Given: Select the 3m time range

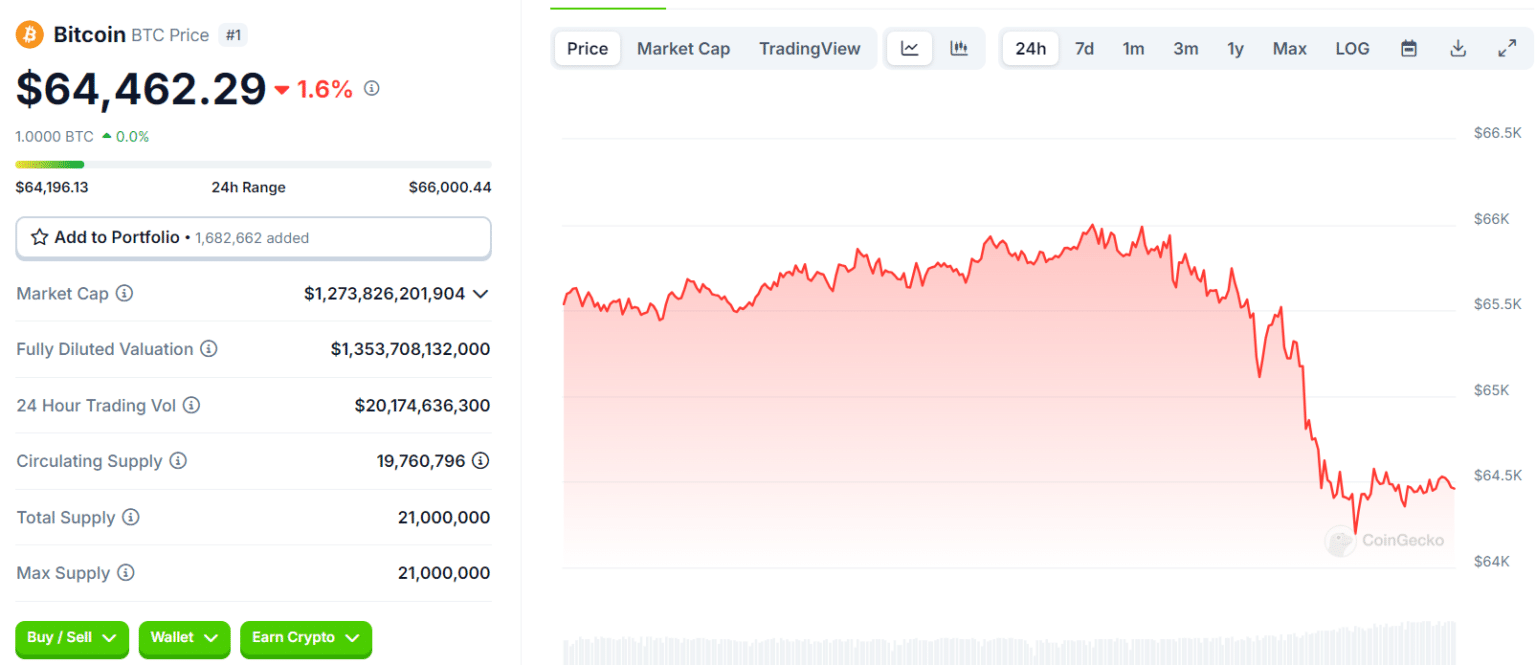Looking at the screenshot, I should [x=1186, y=48].
